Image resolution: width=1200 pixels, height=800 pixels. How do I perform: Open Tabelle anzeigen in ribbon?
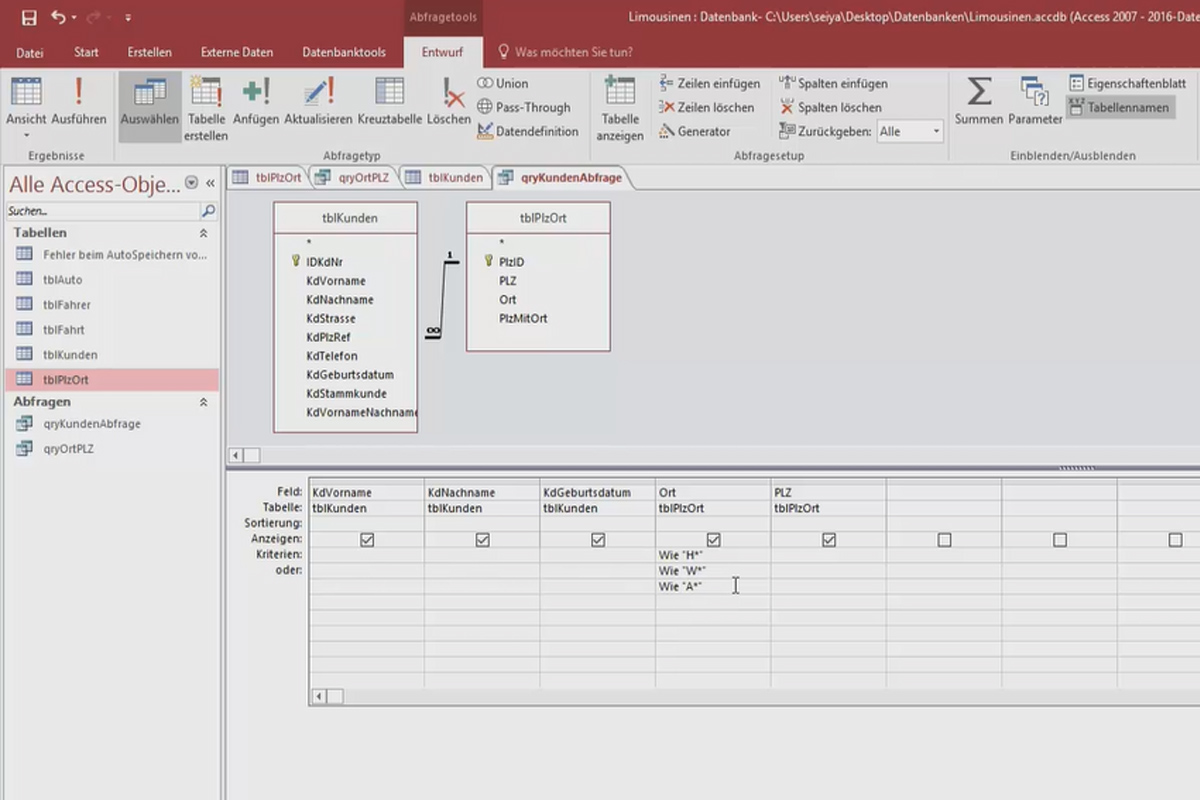620,108
